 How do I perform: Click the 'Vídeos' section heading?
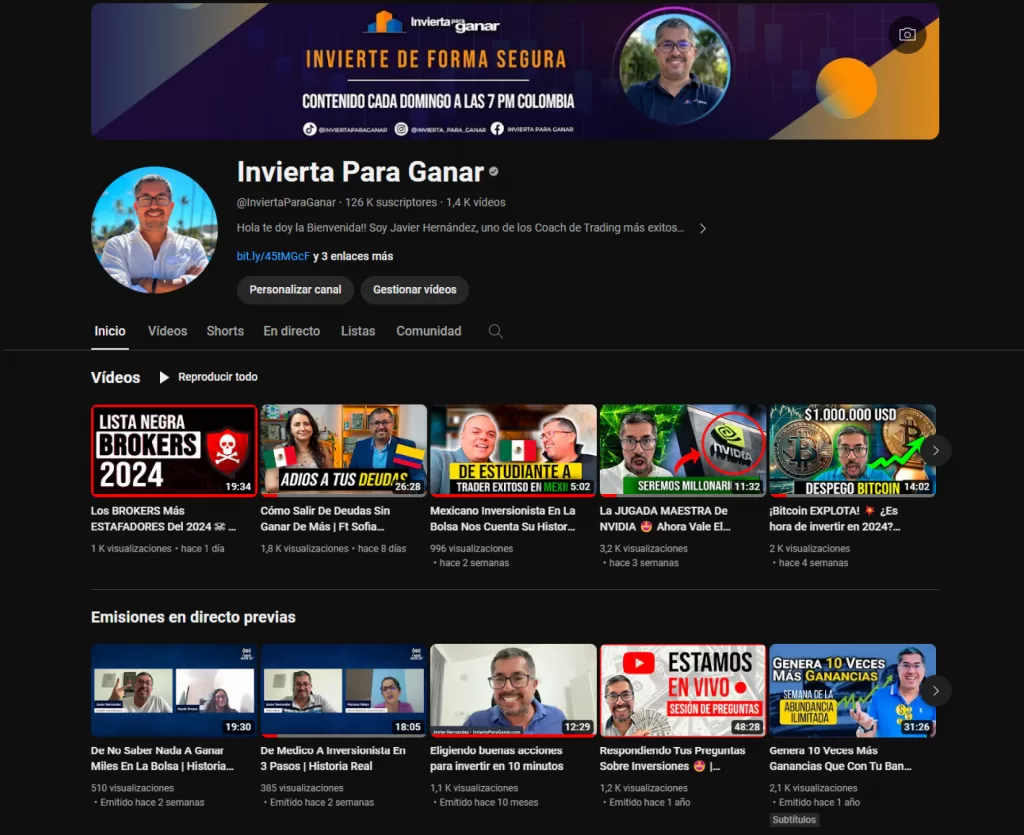(116, 377)
